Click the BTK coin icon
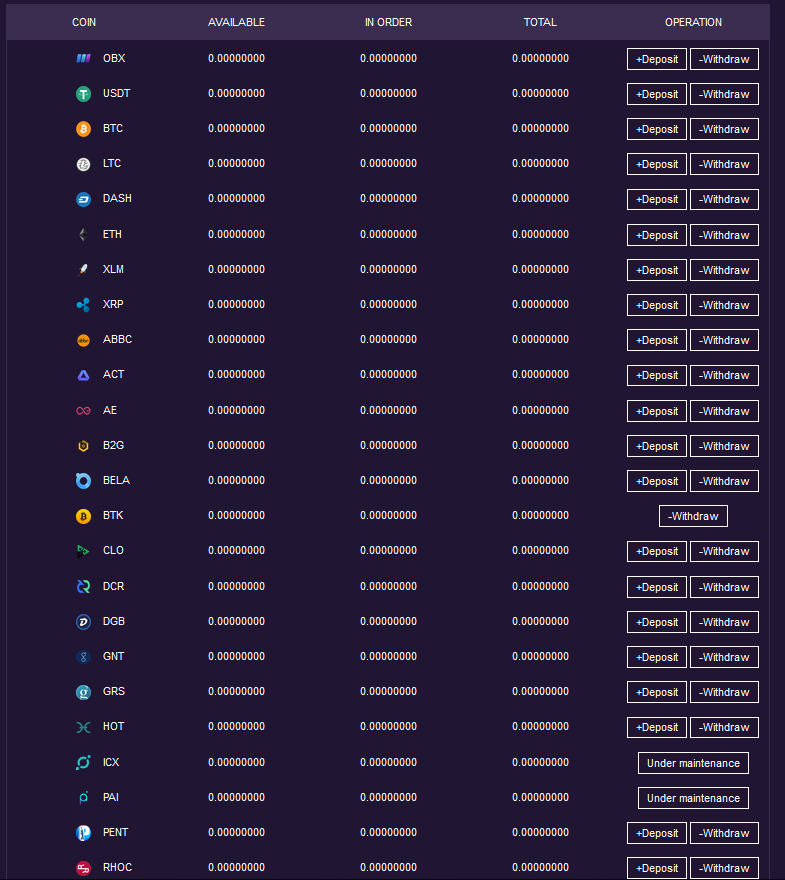Screen dimensions: 785x880 (84, 516)
